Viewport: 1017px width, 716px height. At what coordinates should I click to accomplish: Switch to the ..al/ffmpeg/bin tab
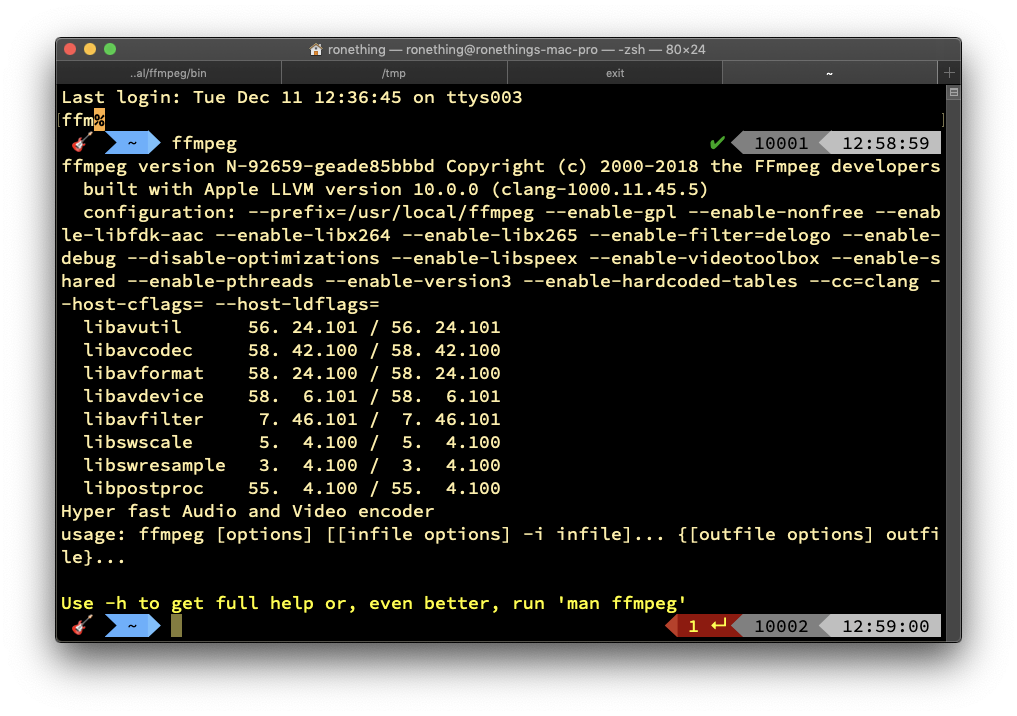coord(169,73)
